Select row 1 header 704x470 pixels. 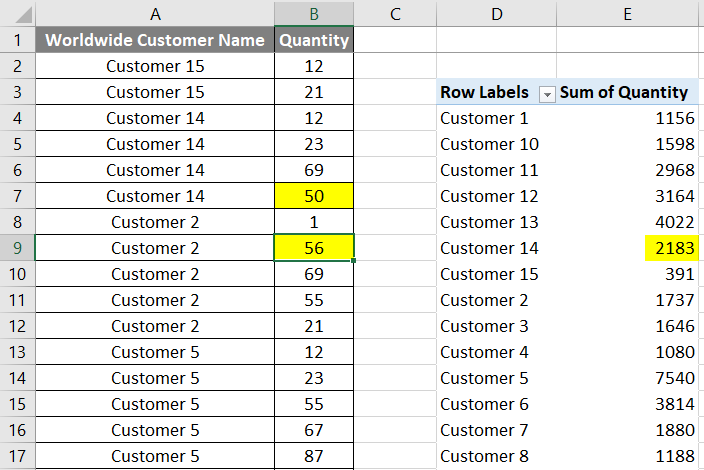coord(18,40)
